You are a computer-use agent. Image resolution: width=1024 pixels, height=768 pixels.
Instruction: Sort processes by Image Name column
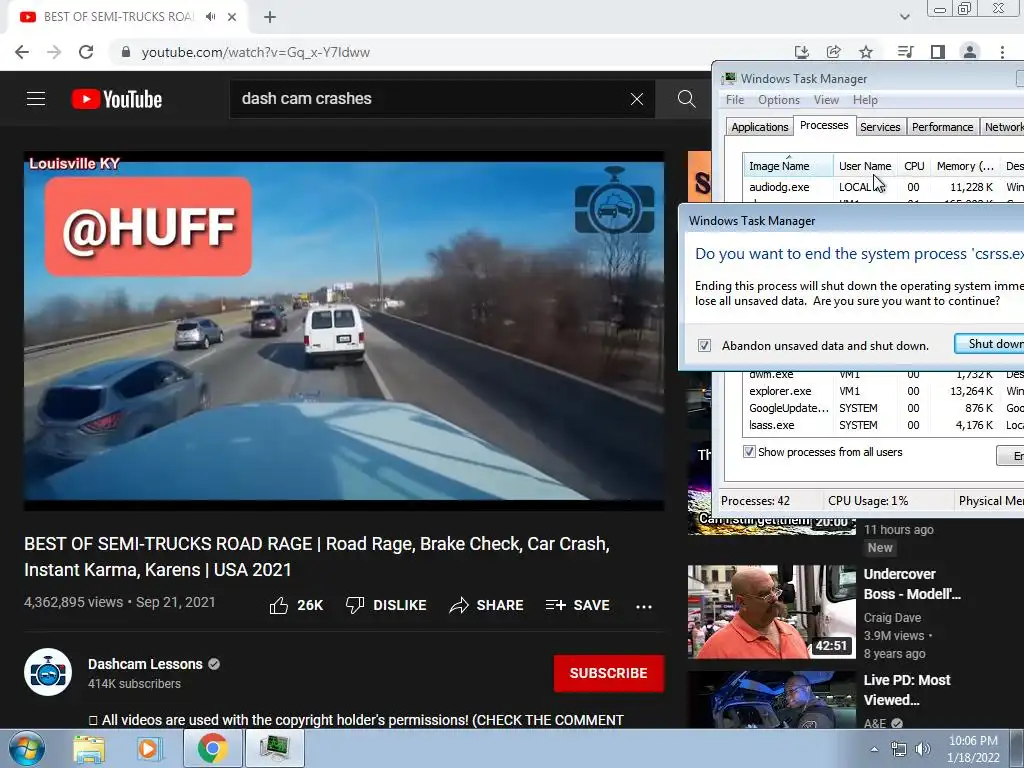(x=788, y=166)
